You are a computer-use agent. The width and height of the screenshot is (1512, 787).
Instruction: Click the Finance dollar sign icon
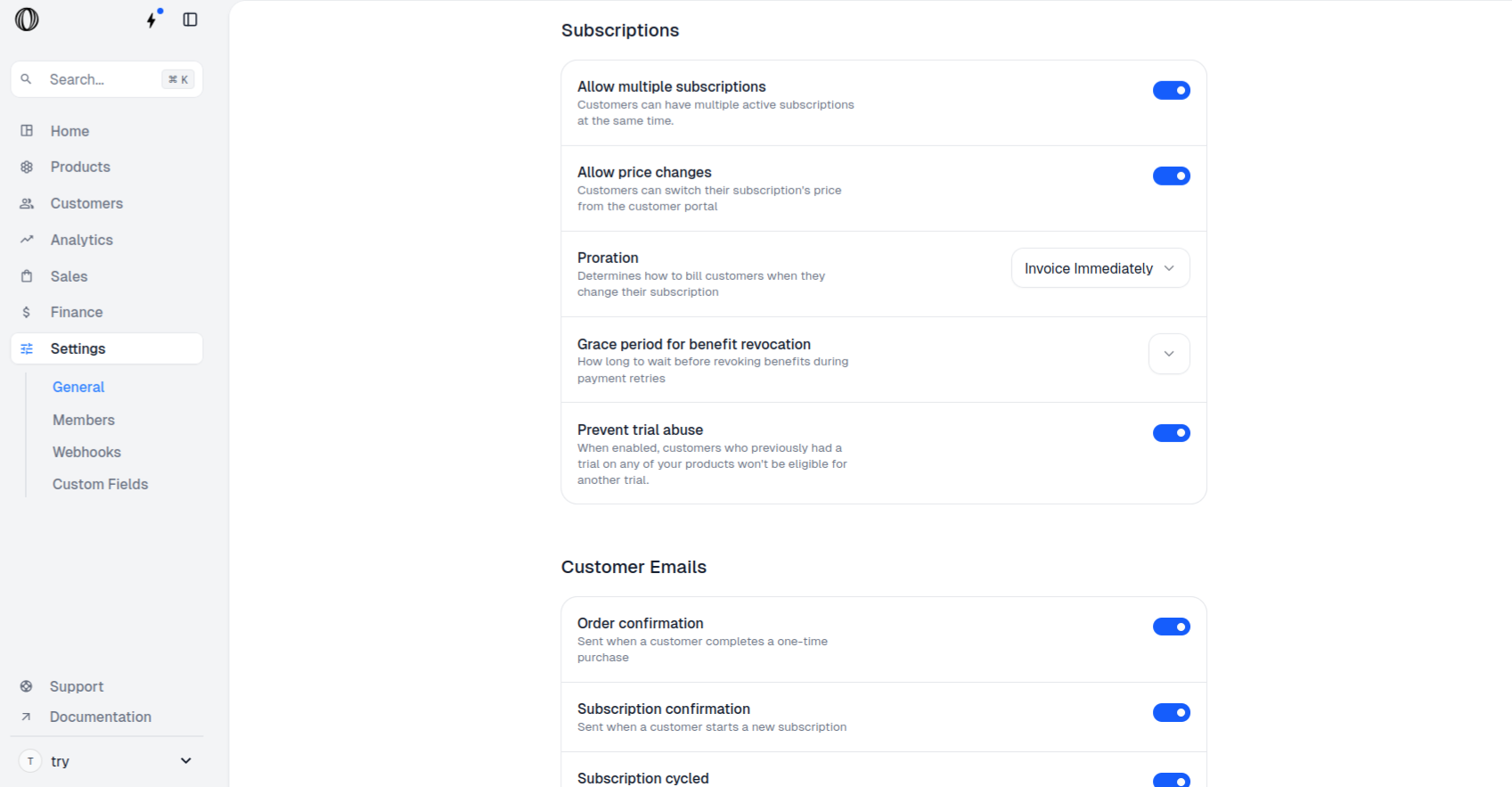pyautogui.click(x=27, y=313)
